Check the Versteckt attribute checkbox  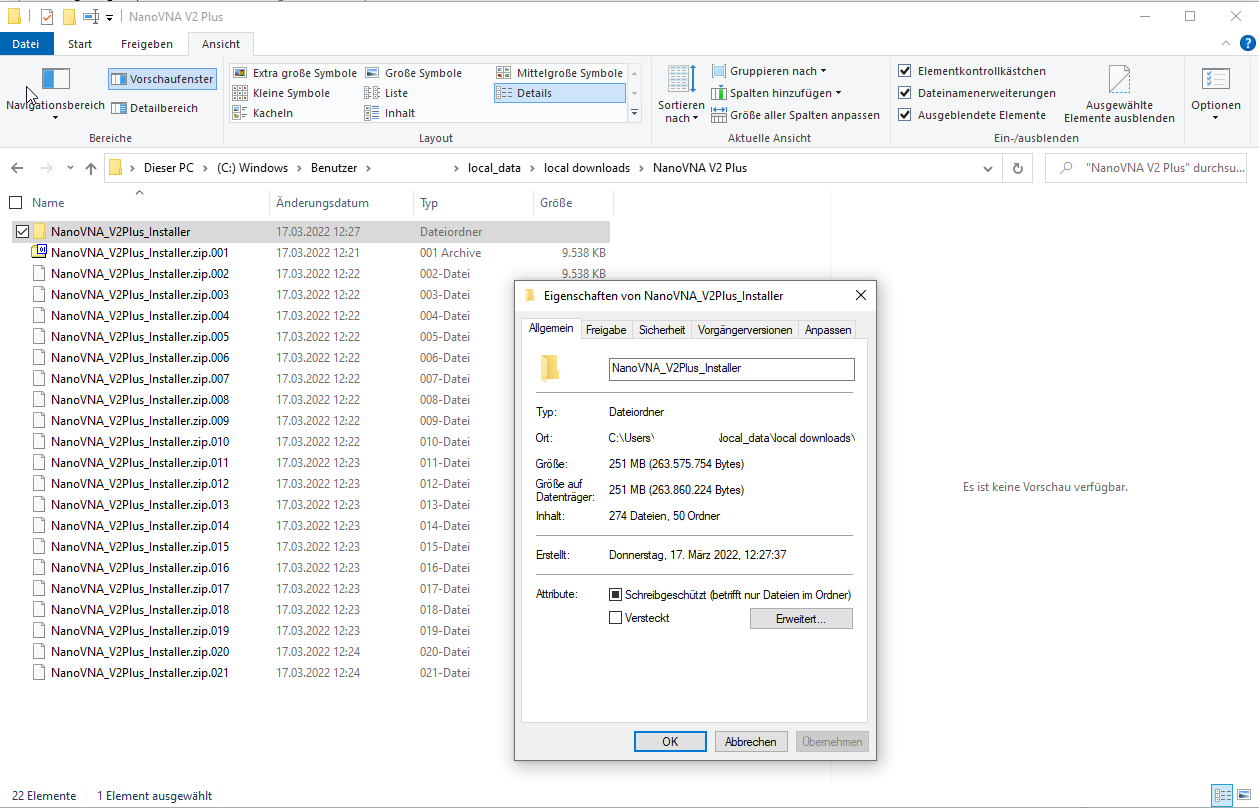[x=616, y=617]
